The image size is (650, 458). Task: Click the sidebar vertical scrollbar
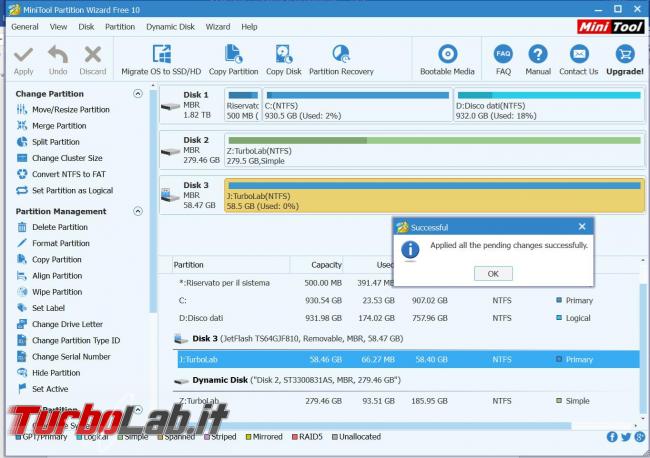pos(153,201)
